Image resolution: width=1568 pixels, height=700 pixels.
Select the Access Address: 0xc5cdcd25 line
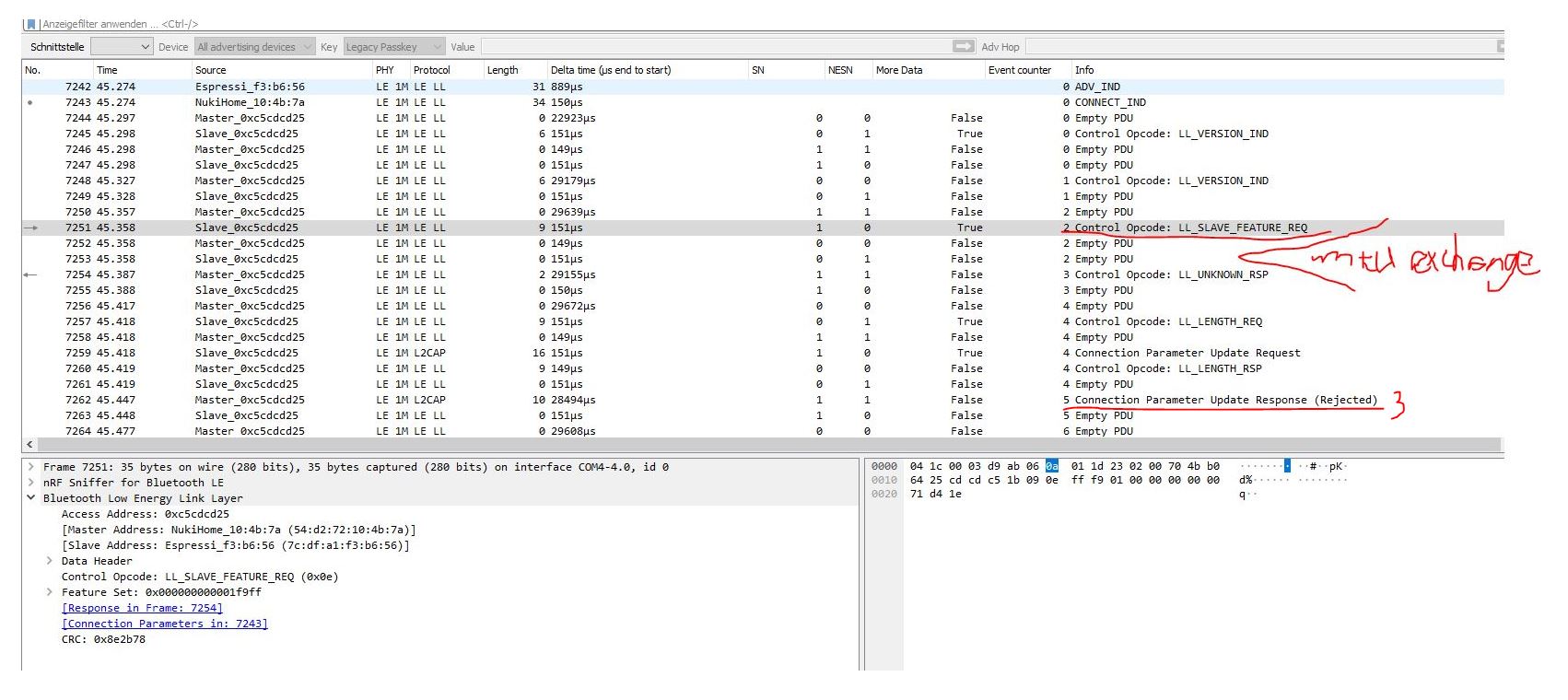pos(146,514)
